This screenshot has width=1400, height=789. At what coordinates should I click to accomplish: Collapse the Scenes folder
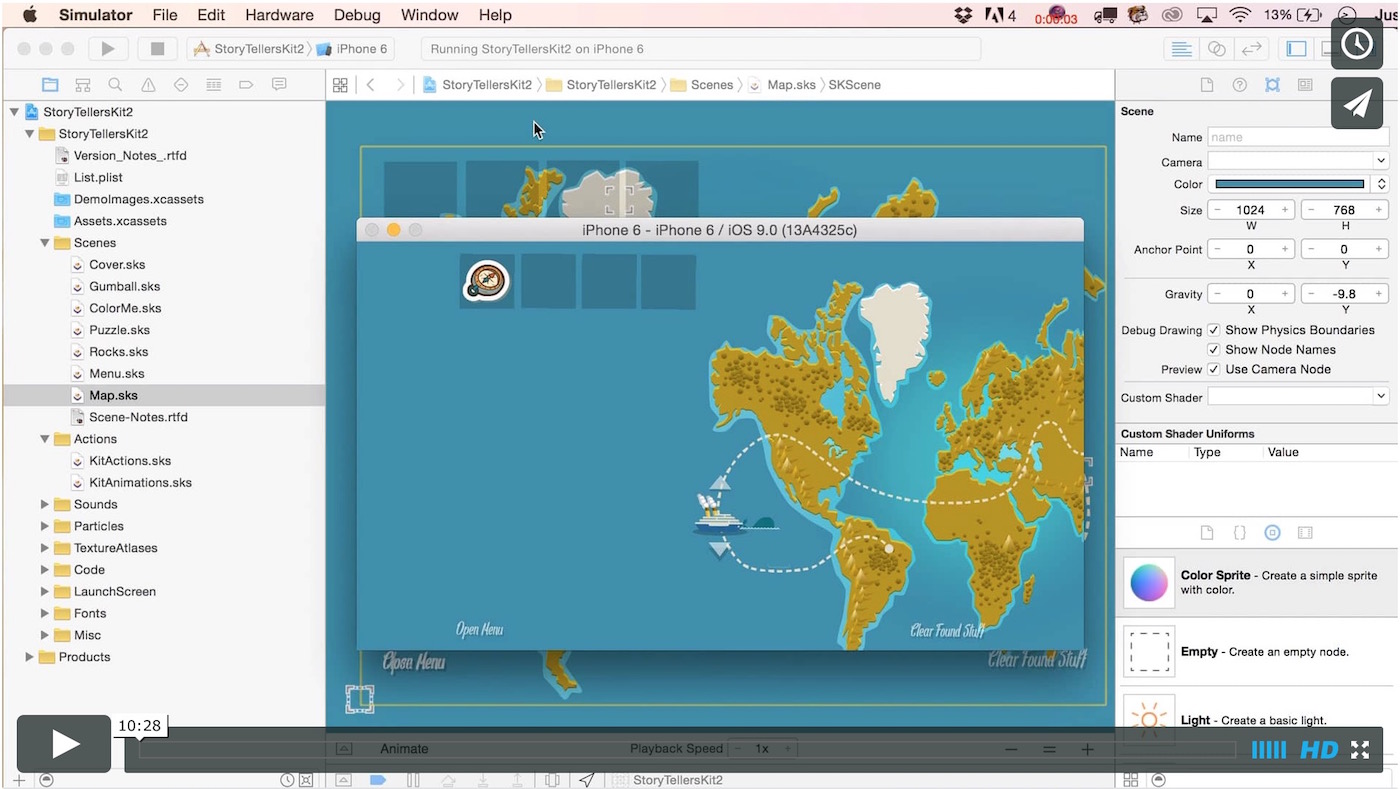click(45, 243)
